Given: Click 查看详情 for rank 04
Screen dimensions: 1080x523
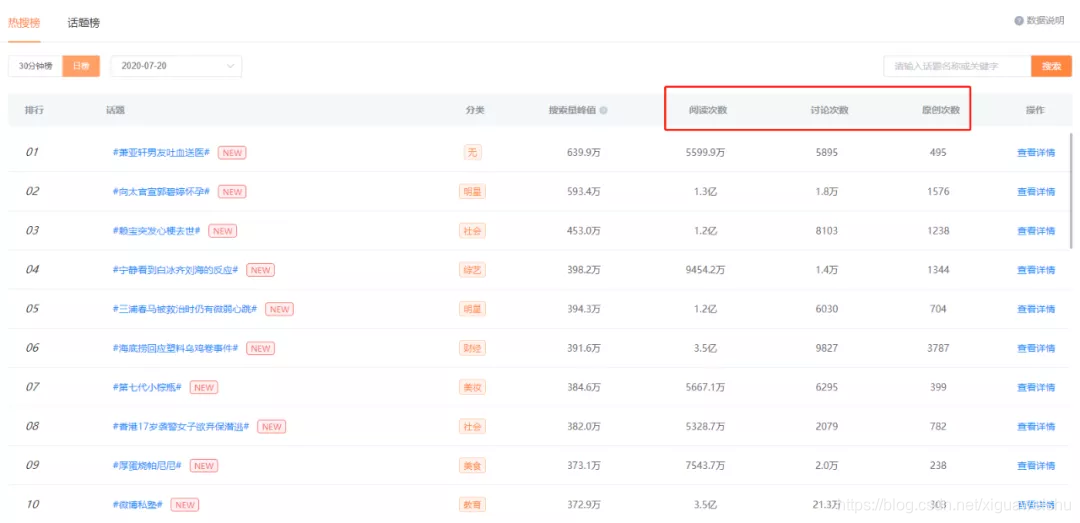Looking at the screenshot, I should point(1036,270).
